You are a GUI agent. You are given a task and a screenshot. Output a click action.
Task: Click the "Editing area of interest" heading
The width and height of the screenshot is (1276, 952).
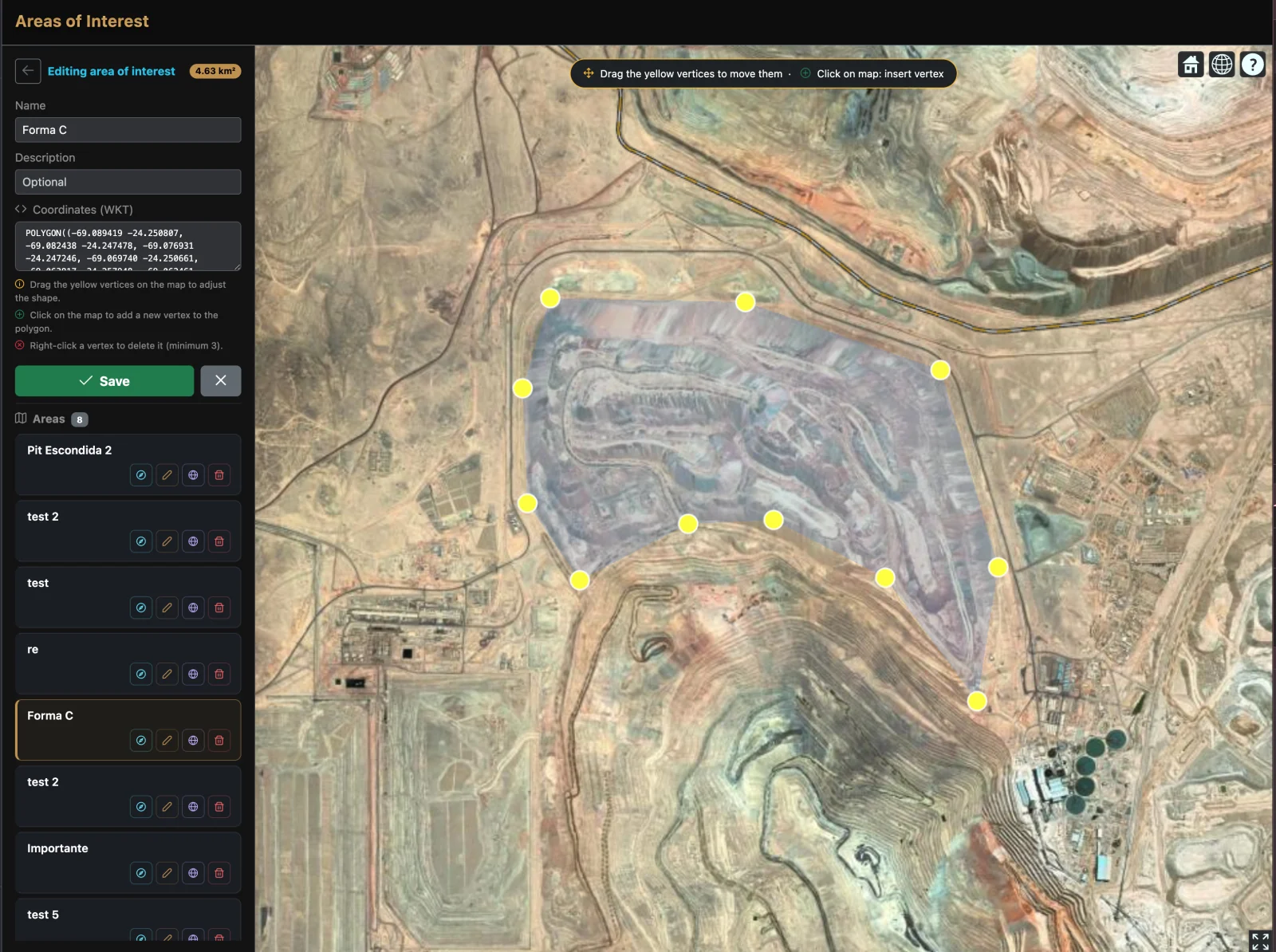[x=111, y=71]
